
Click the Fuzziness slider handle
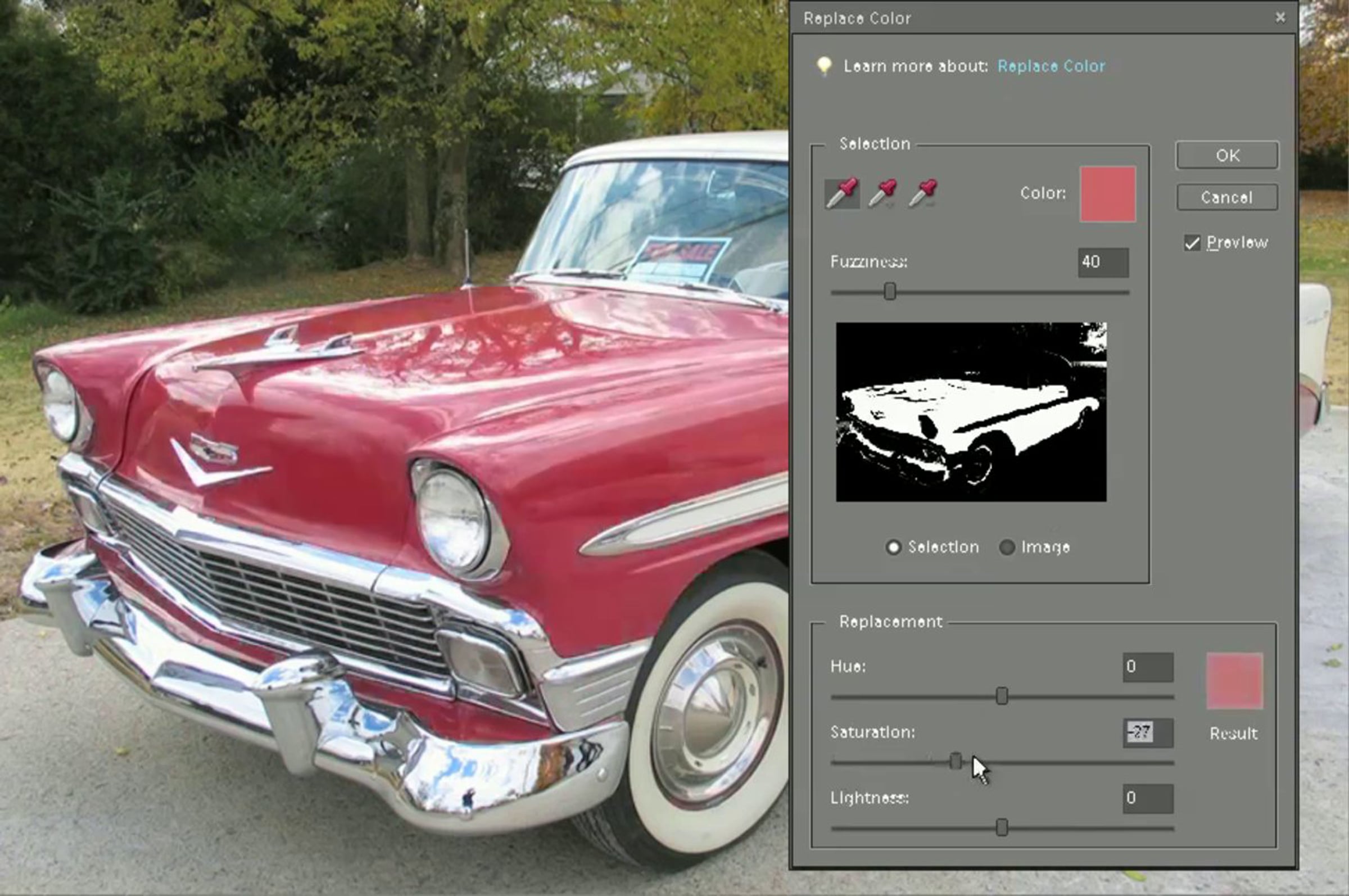pos(890,291)
